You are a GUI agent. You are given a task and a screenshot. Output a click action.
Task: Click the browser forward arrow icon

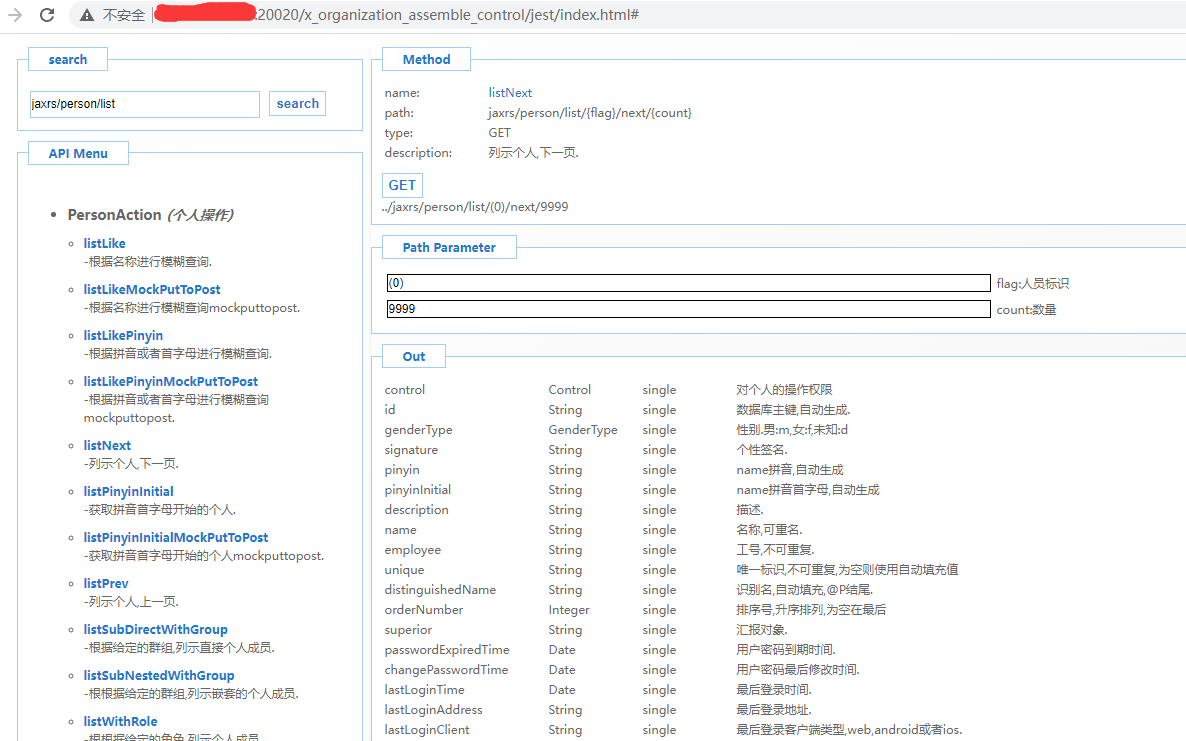click(15, 15)
